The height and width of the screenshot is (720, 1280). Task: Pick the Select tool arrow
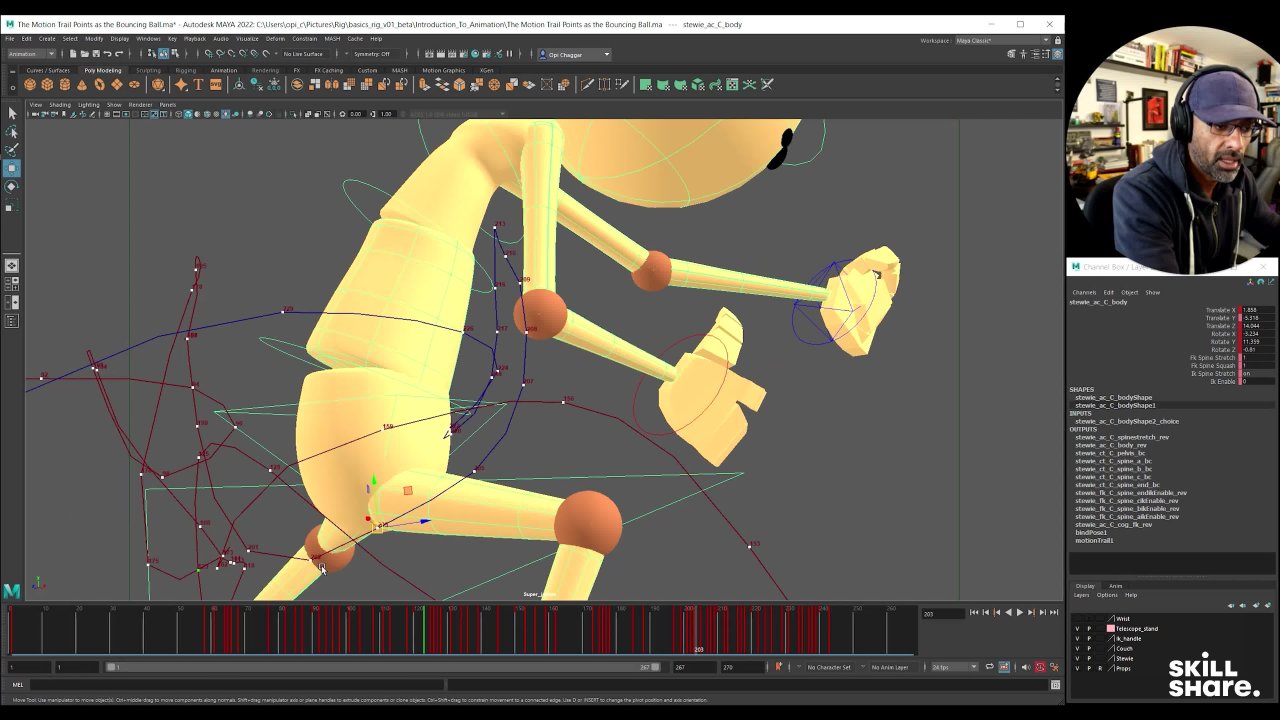(x=12, y=114)
